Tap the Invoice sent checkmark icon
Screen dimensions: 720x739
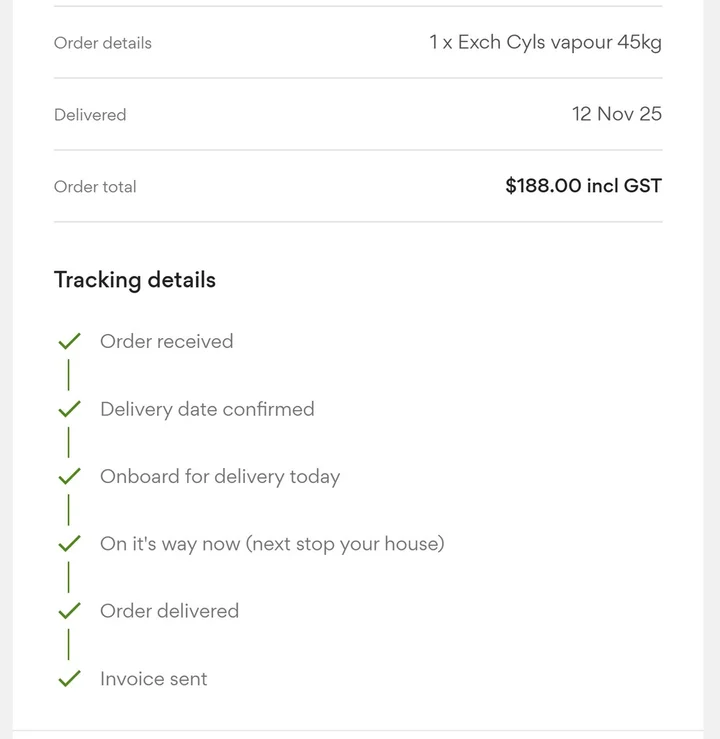[69, 679]
